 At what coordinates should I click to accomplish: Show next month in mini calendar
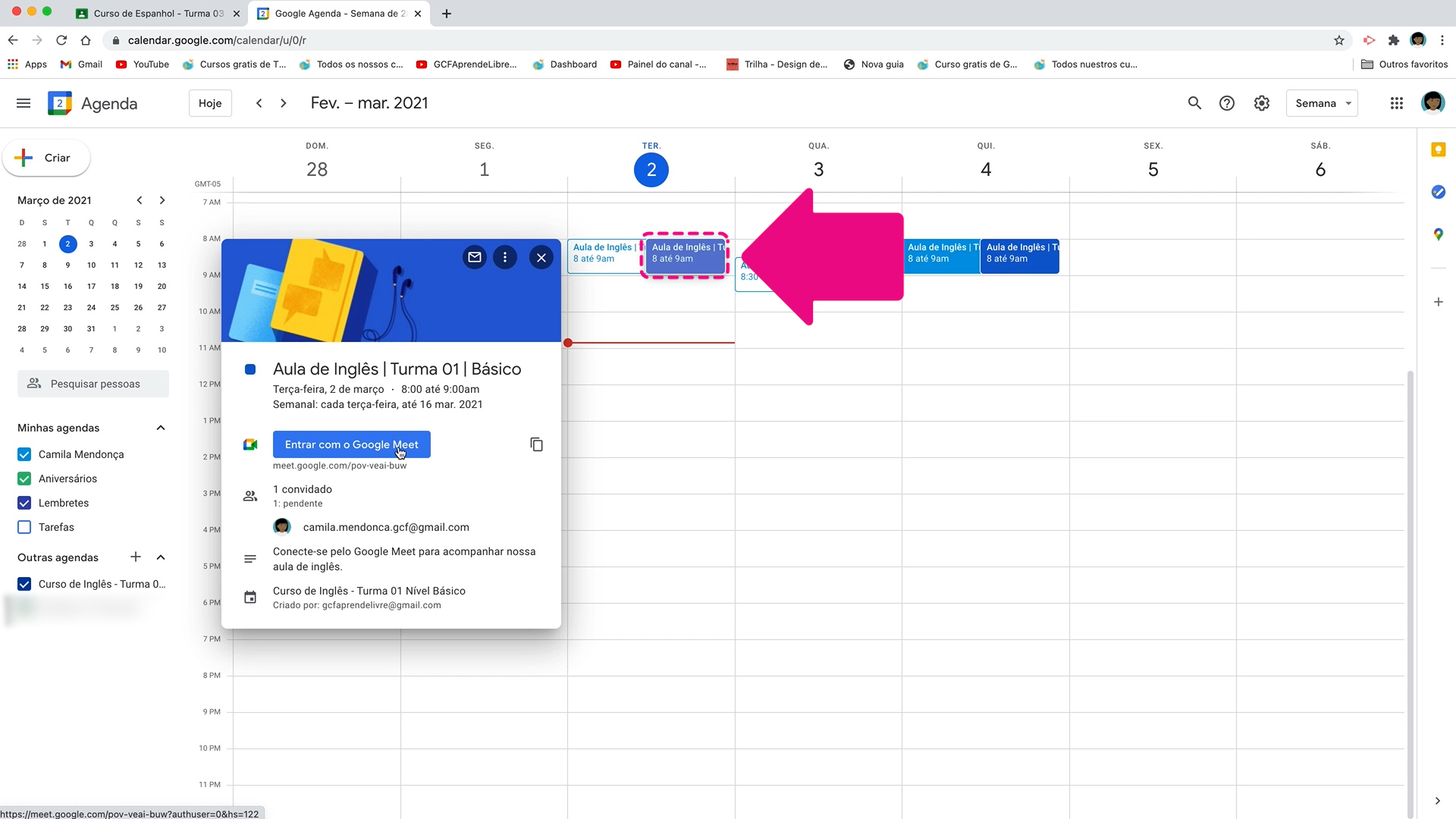(162, 200)
